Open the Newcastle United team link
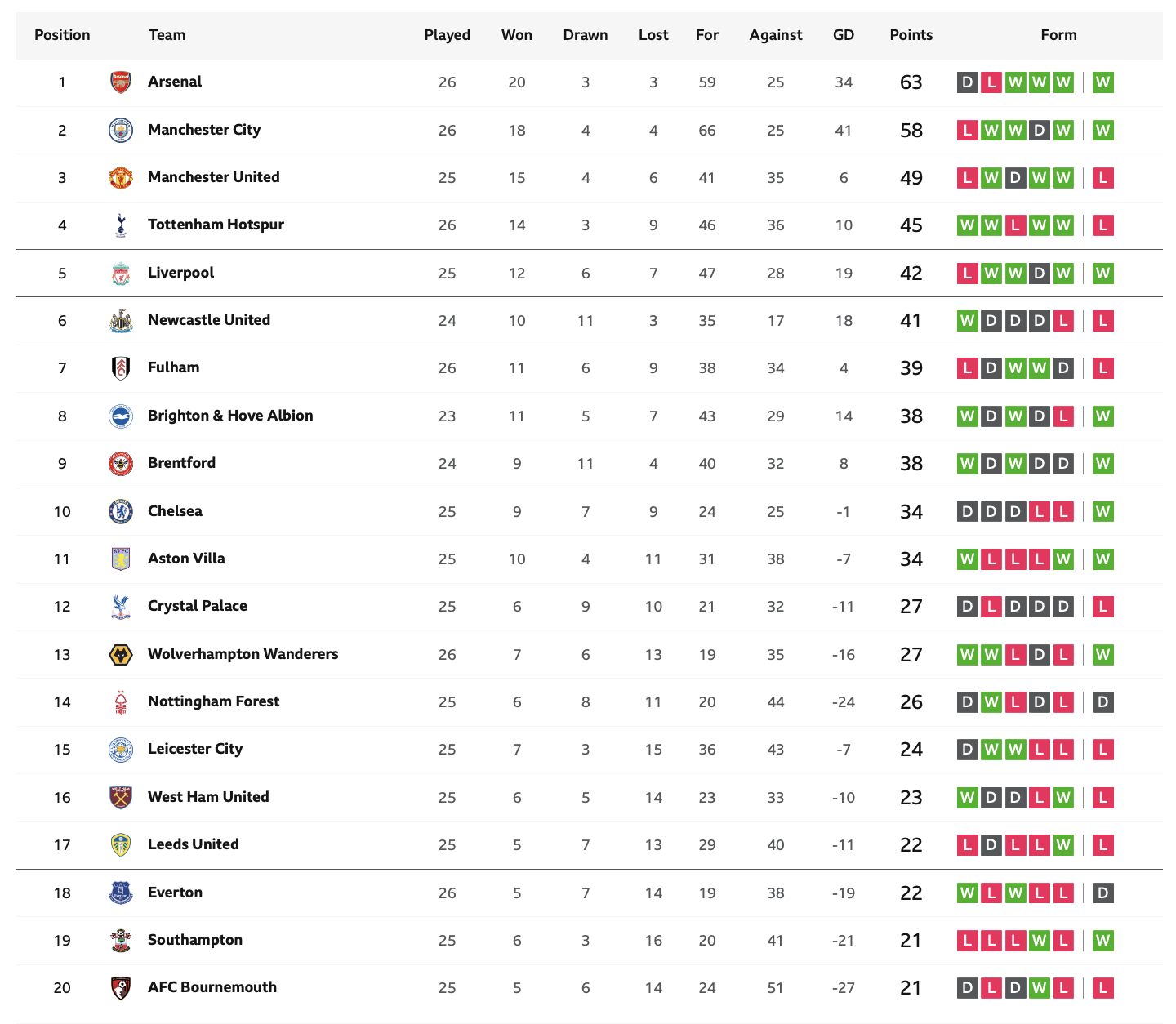The height and width of the screenshot is (1024, 1176). [x=209, y=320]
